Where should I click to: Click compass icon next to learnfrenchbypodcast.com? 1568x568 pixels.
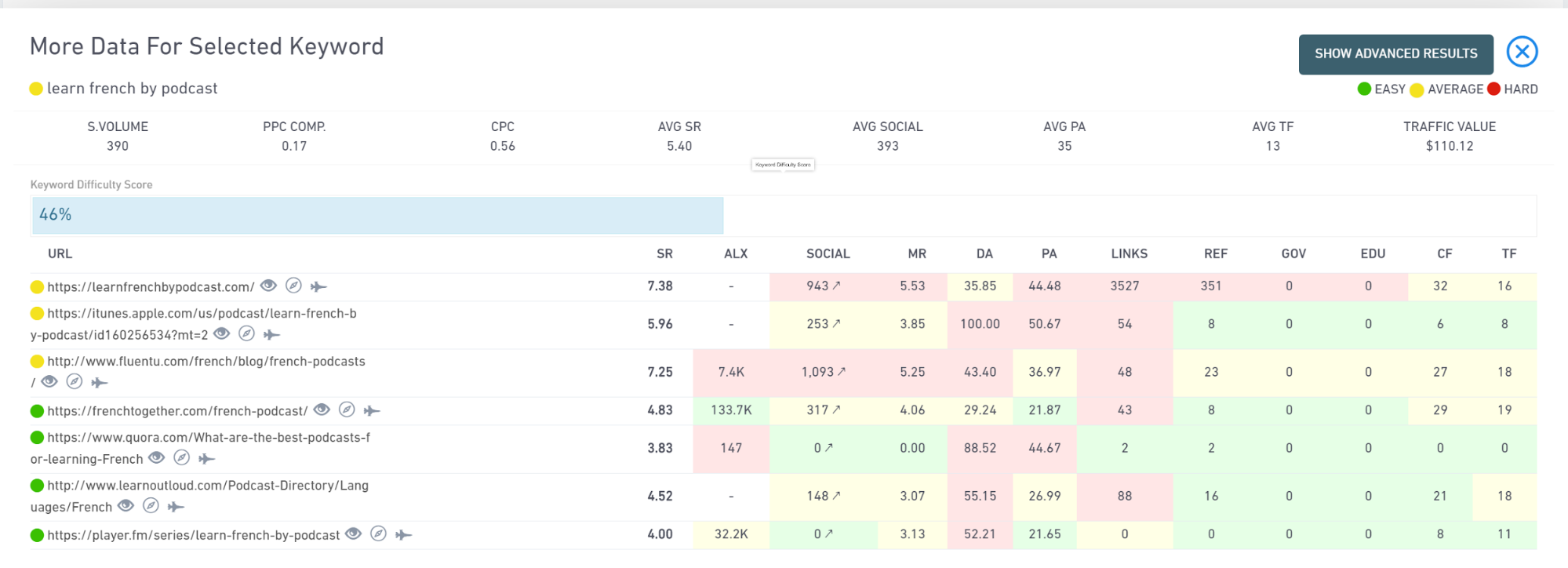pos(293,286)
